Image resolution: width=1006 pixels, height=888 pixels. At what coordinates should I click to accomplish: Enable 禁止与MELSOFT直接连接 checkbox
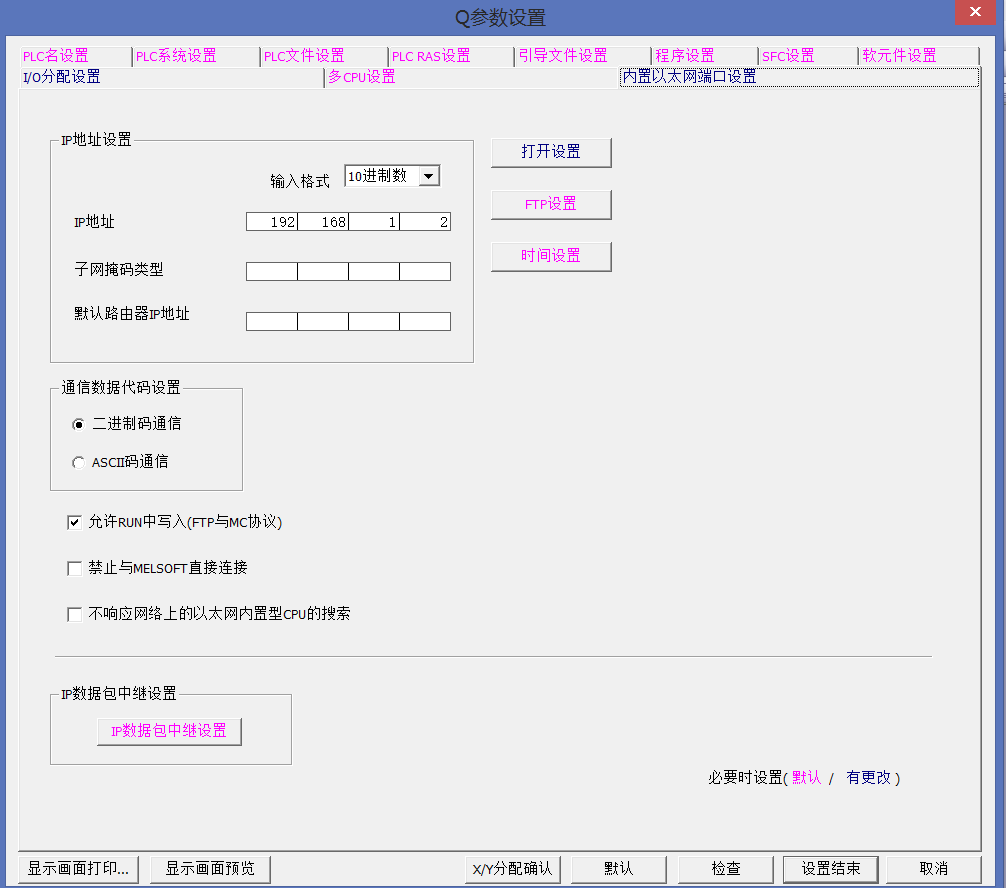(74, 568)
